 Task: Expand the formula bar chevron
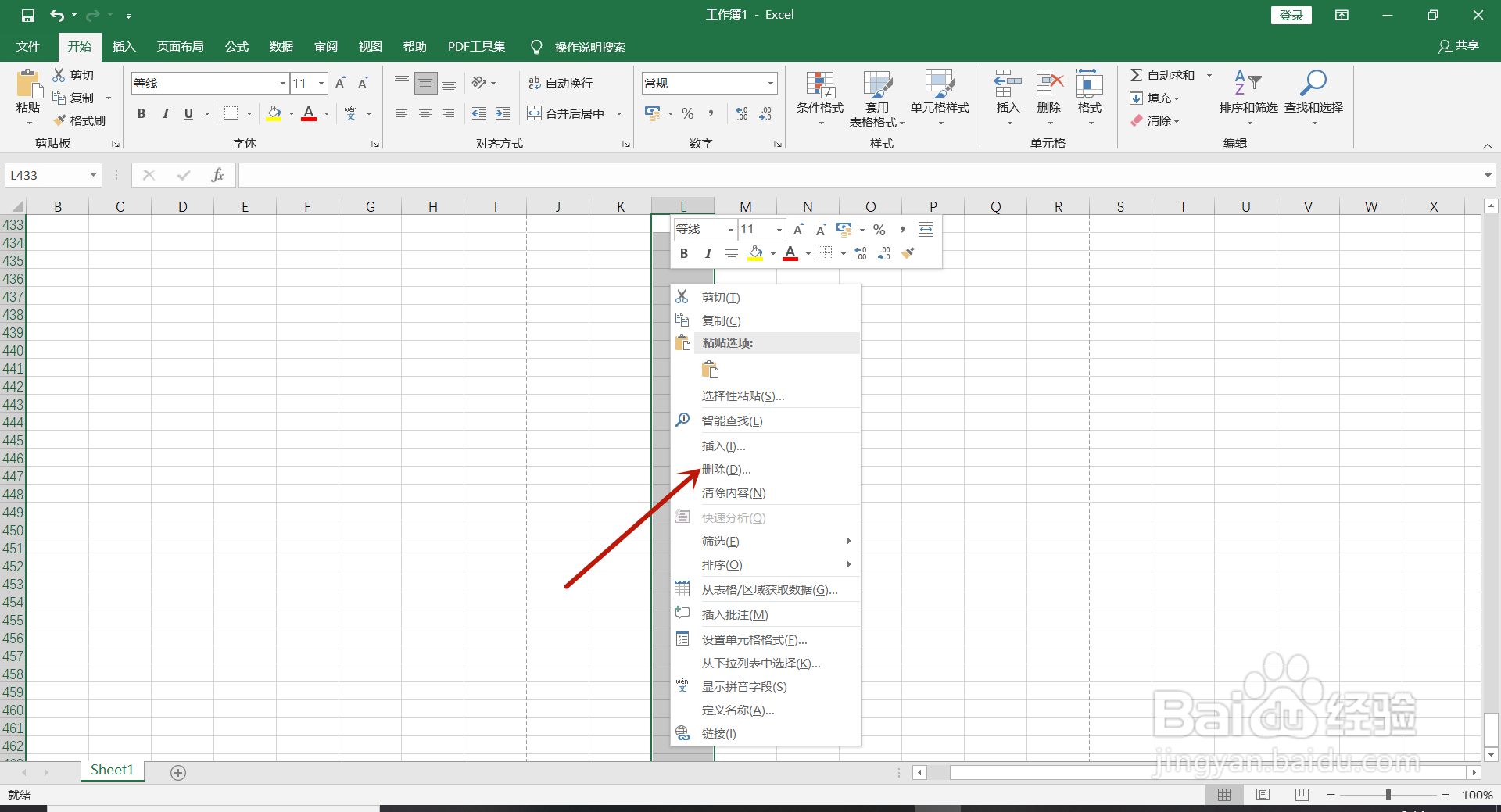[1488, 175]
